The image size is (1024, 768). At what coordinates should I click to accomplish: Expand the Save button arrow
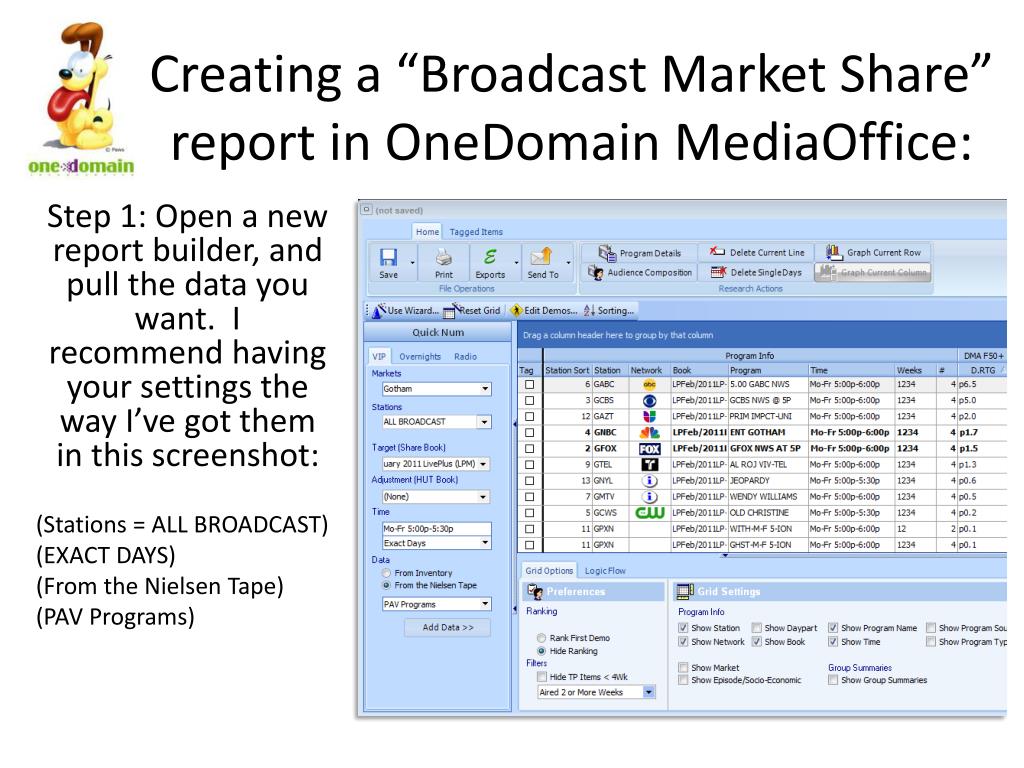tap(412, 263)
